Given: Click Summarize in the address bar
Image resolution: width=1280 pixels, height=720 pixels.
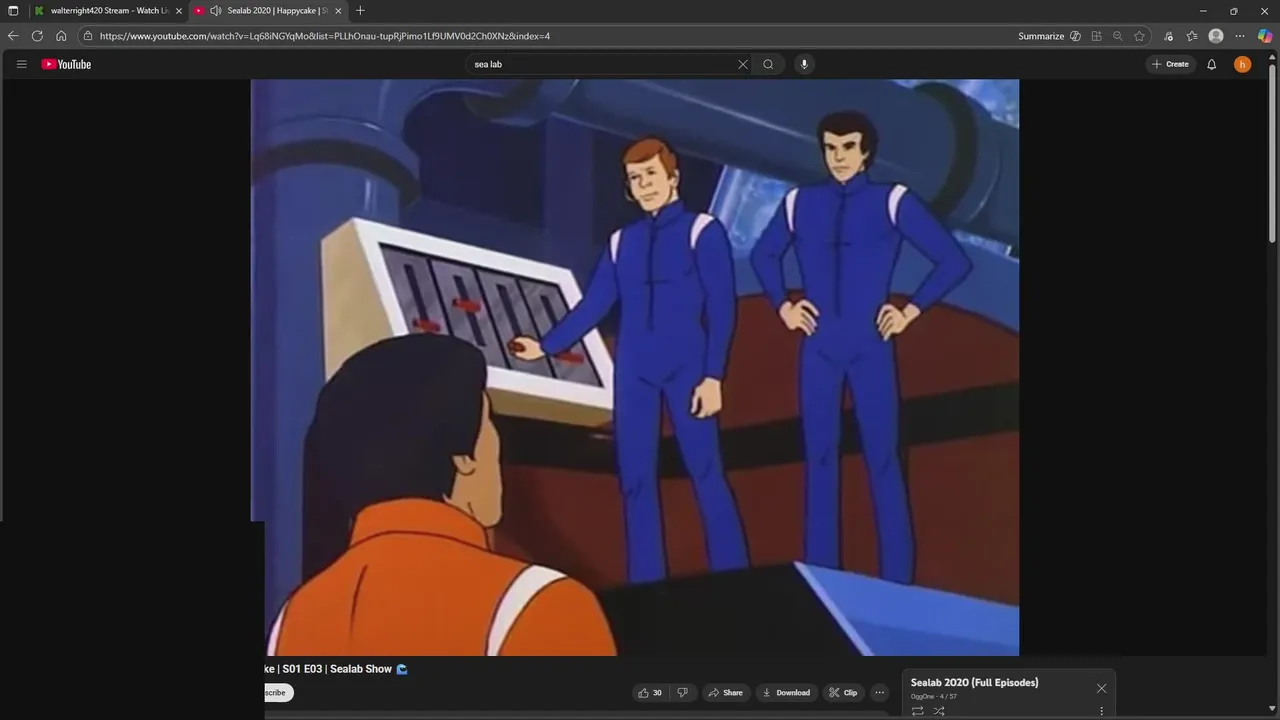Looking at the screenshot, I should click(1041, 36).
